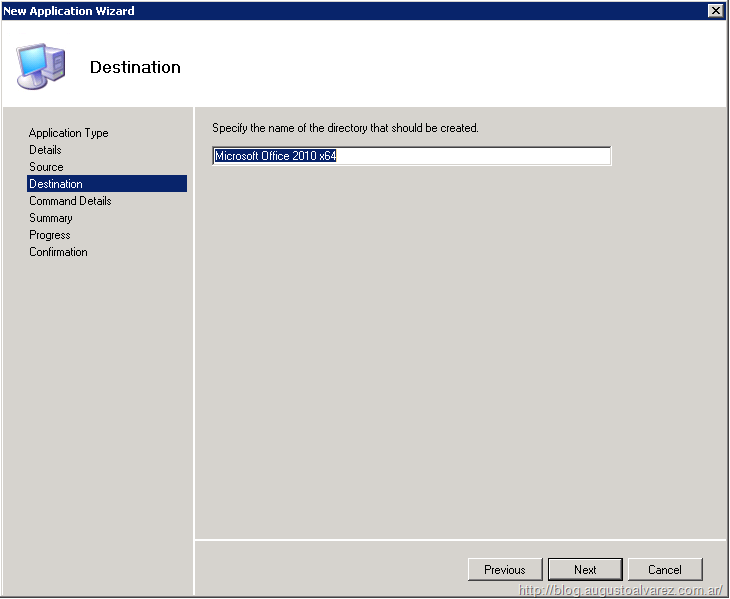Select the Summary step in sidebar
This screenshot has height=599, width=730.
pyautogui.click(x=51, y=218)
